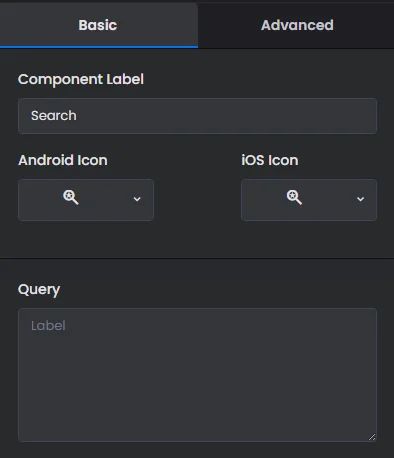Expand the iOS Icon chevron arrow
Viewport: 394px width, 458px height.
click(360, 199)
